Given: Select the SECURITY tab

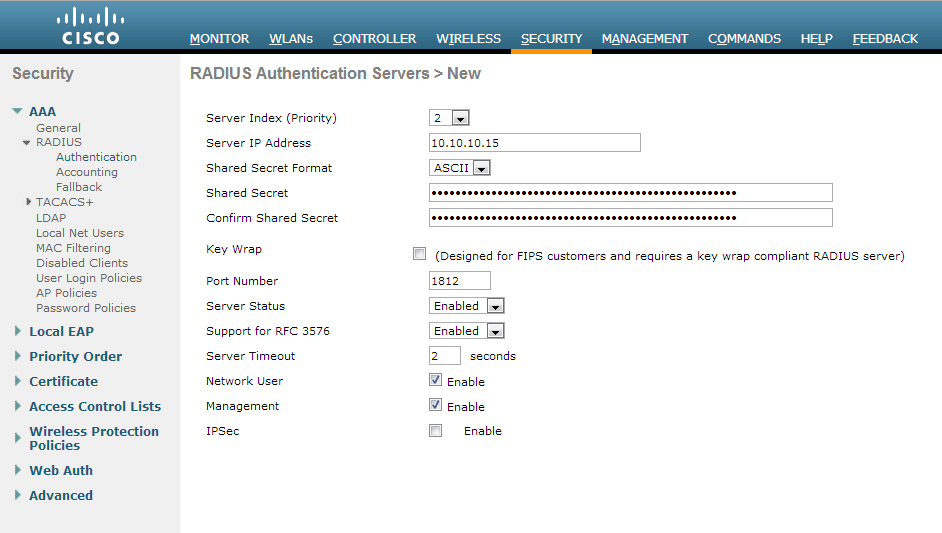Looking at the screenshot, I should (552, 38).
